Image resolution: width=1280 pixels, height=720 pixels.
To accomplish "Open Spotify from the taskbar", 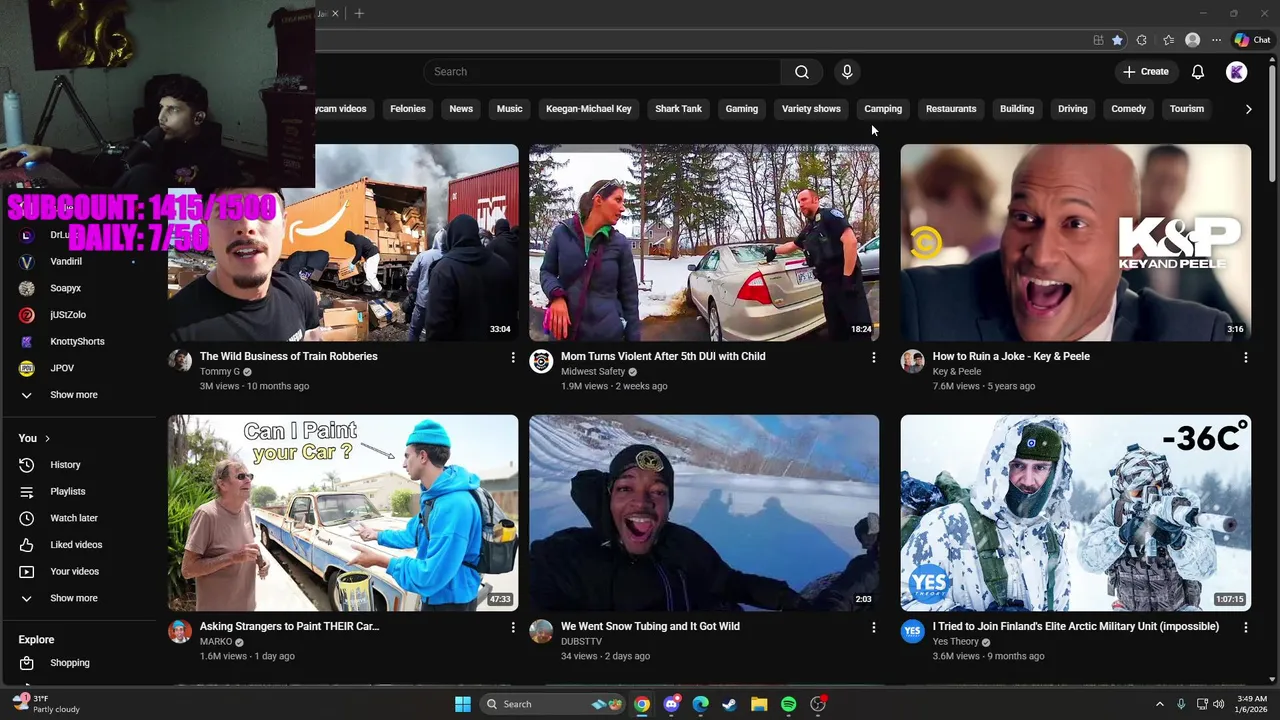I will coord(788,704).
